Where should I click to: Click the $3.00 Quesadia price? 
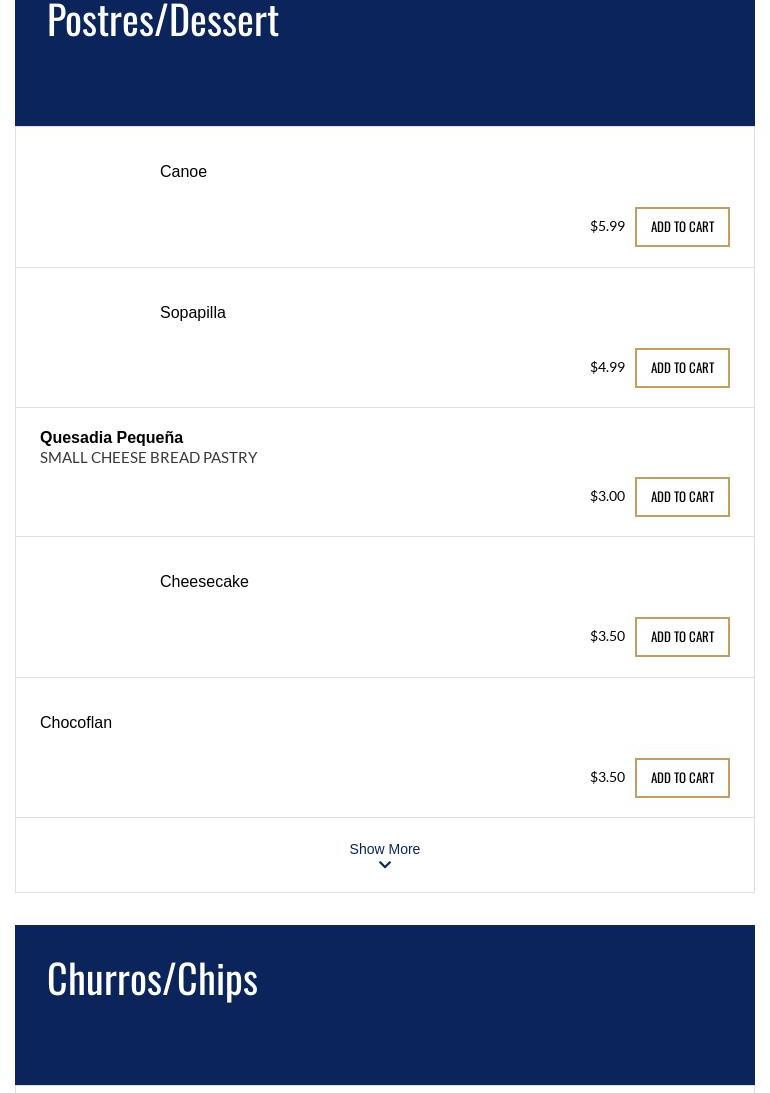tap(607, 496)
